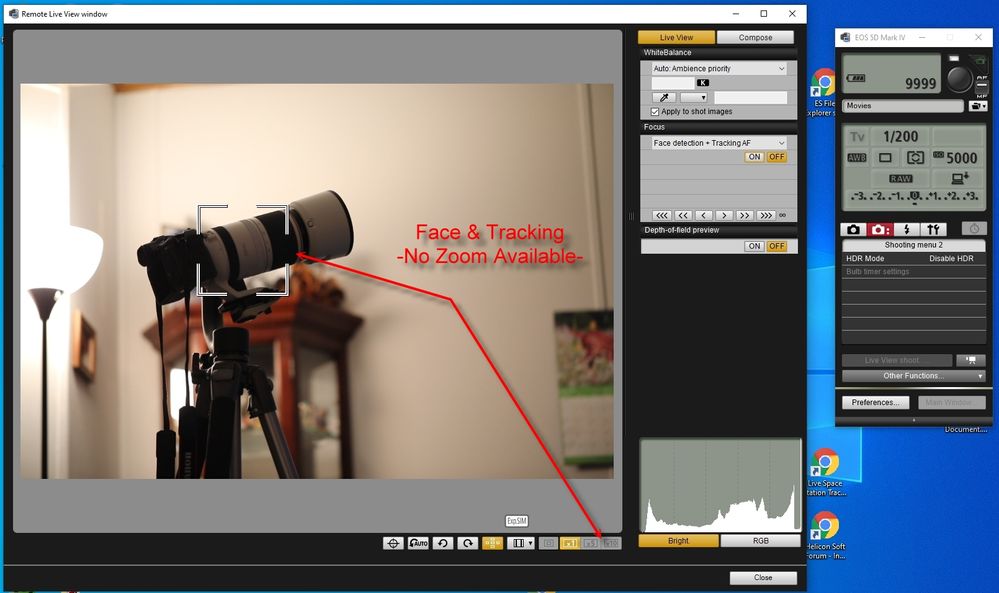Click the white balance eyedropper tool
Screen dimensions: 999x593
click(x=662, y=98)
